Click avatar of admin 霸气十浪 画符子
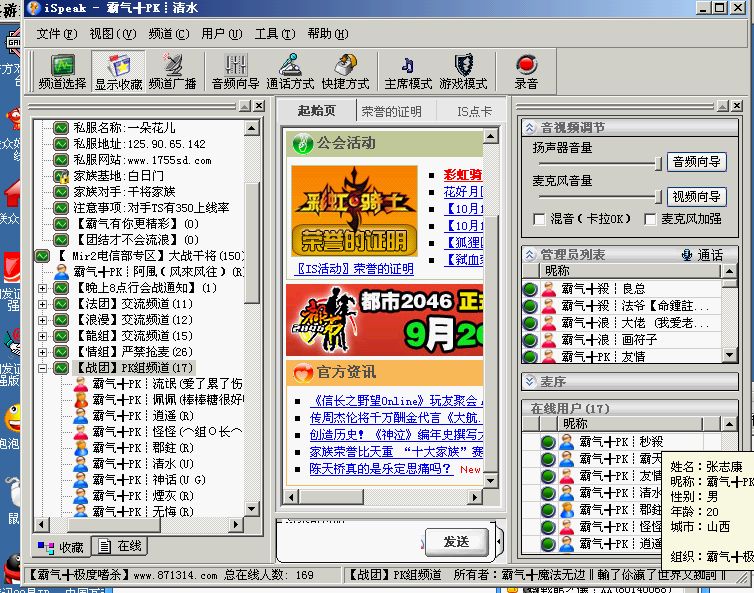 click(x=549, y=340)
